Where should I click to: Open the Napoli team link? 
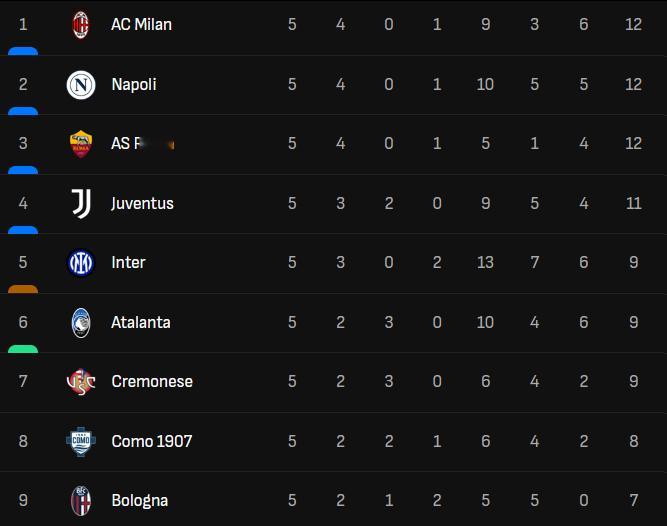pyautogui.click(x=134, y=85)
